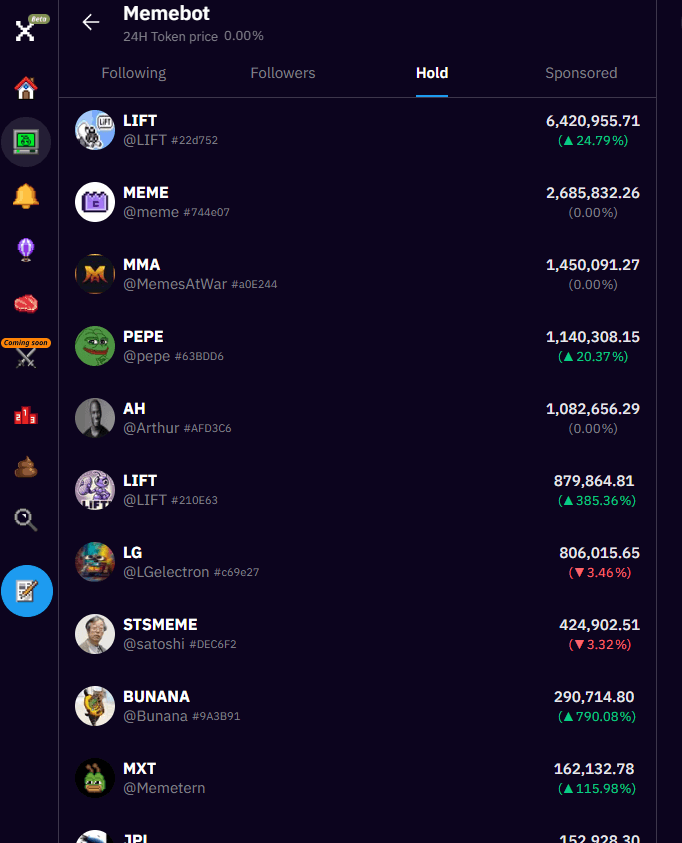The image size is (682, 843).
Task: Click the X Beta logo
Action: (26, 29)
